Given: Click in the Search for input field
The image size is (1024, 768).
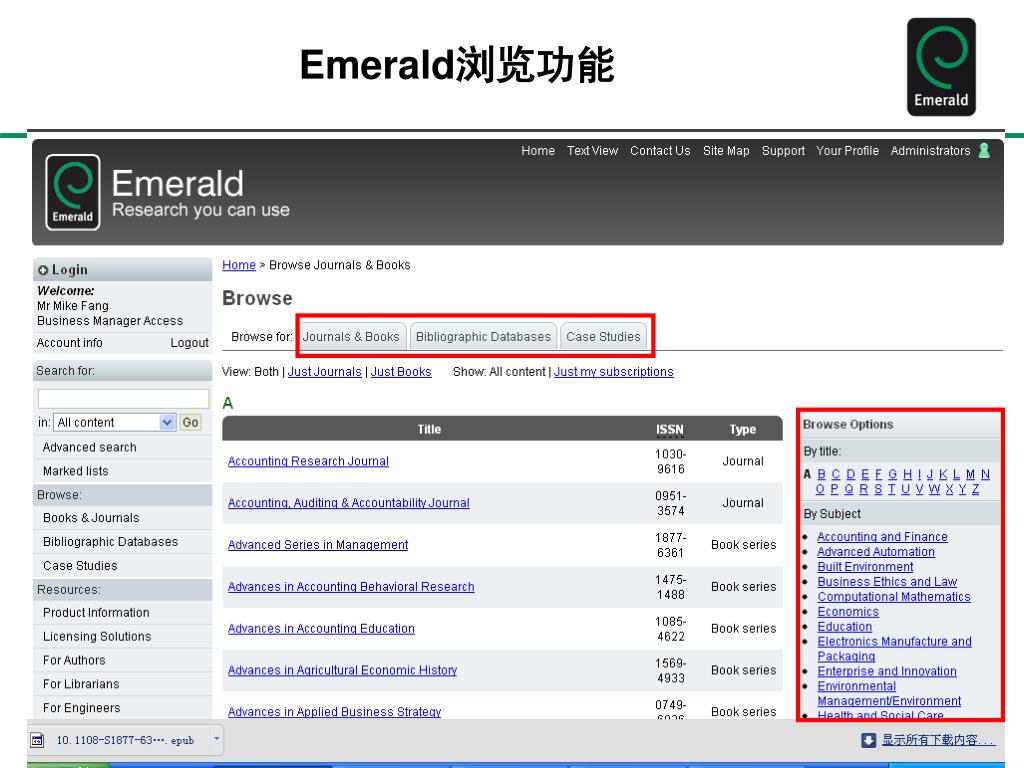Looking at the screenshot, I should point(123,398).
